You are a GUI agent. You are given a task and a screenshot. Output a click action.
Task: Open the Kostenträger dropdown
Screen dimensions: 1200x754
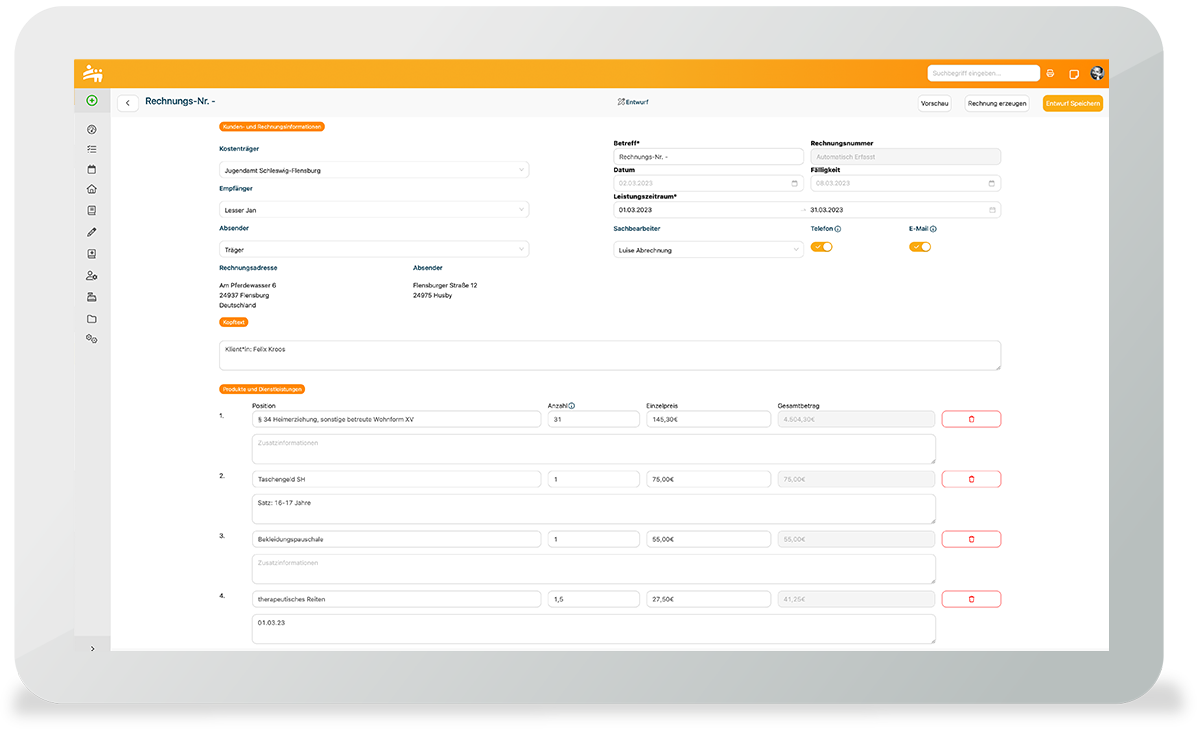coord(373,171)
